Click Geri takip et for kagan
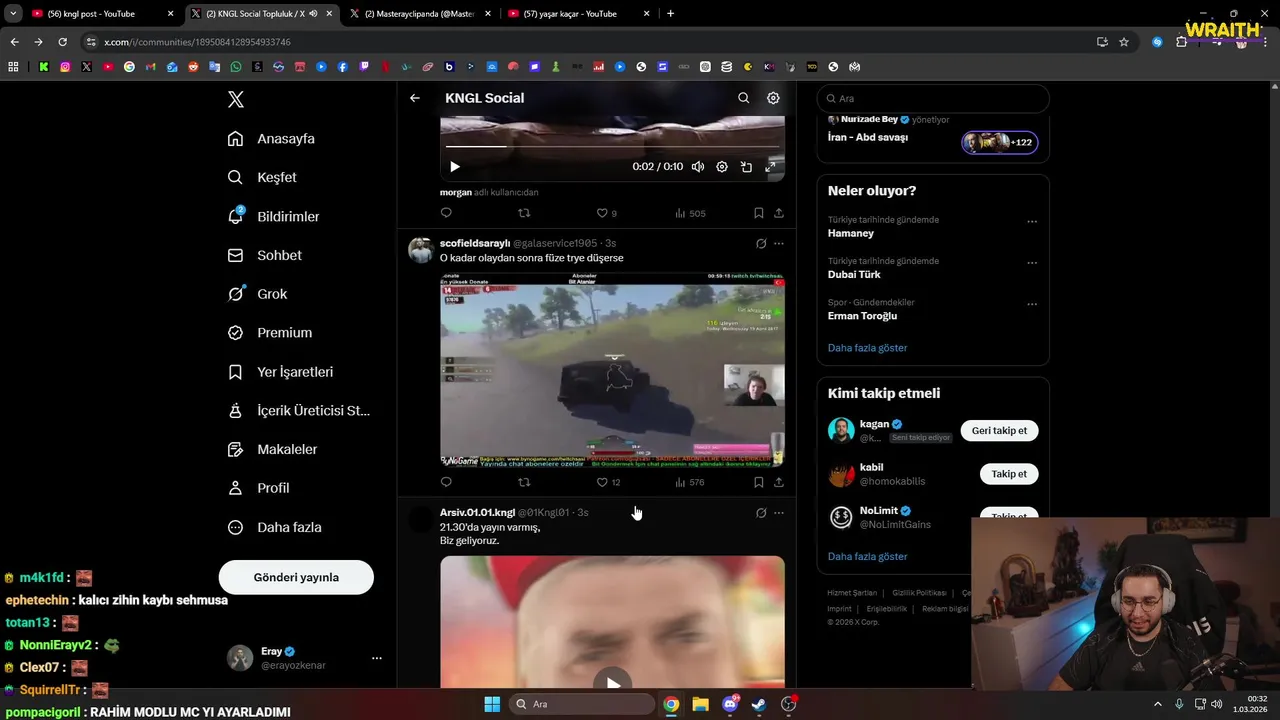Image resolution: width=1280 pixels, height=720 pixels. click(999, 430)
